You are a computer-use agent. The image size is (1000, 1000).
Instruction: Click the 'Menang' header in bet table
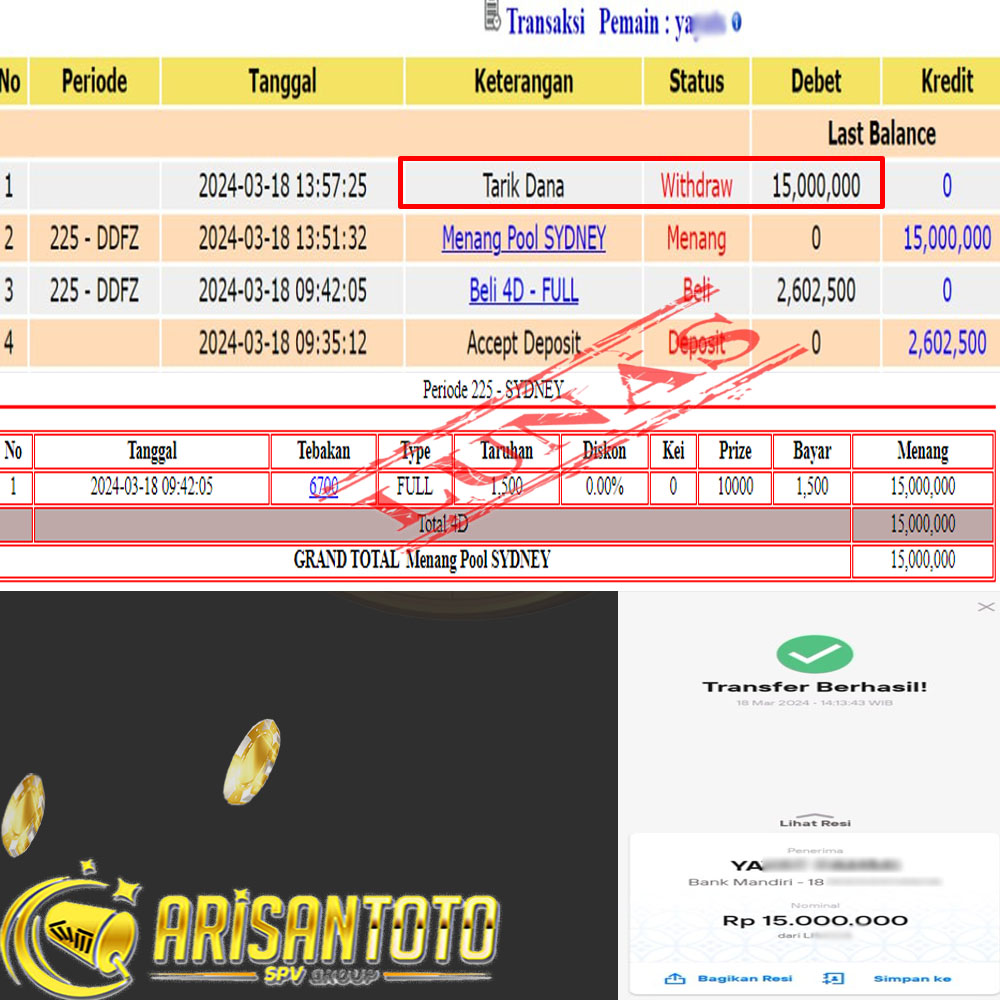coord(922,451)
